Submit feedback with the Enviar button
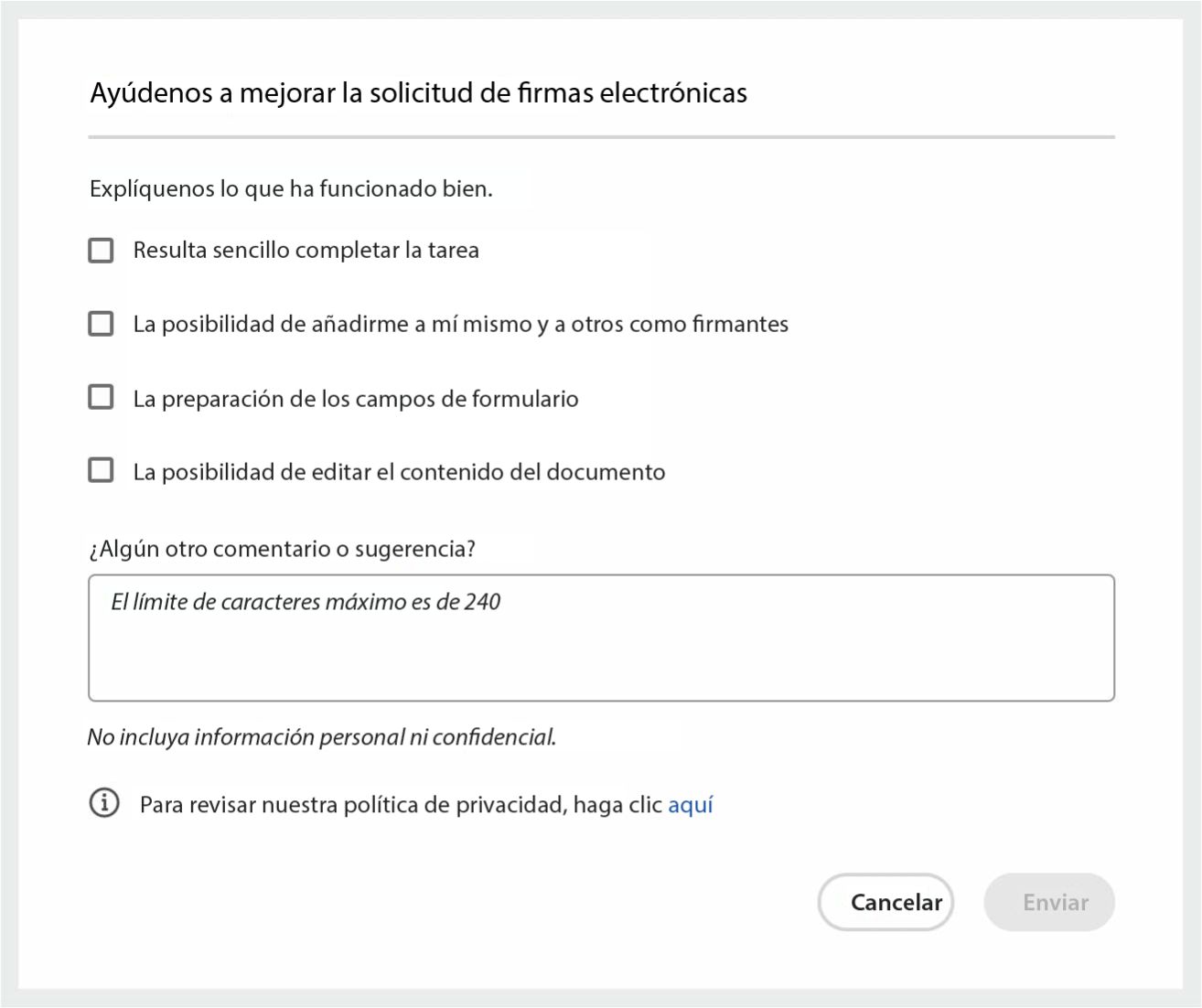1202x1008 pixels. (1048, 902)
